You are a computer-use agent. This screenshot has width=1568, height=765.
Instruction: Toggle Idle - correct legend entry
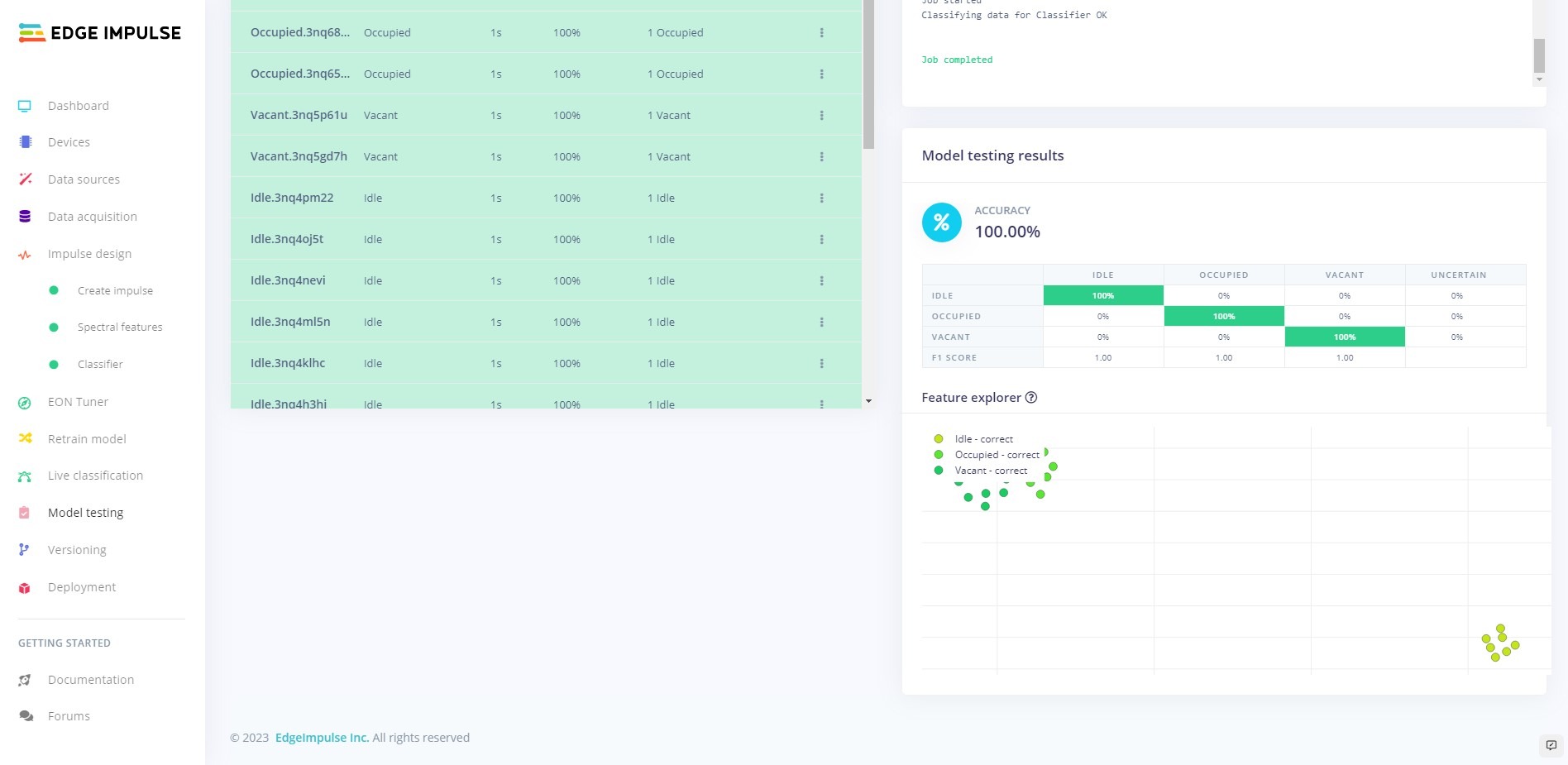pos(983,439)
